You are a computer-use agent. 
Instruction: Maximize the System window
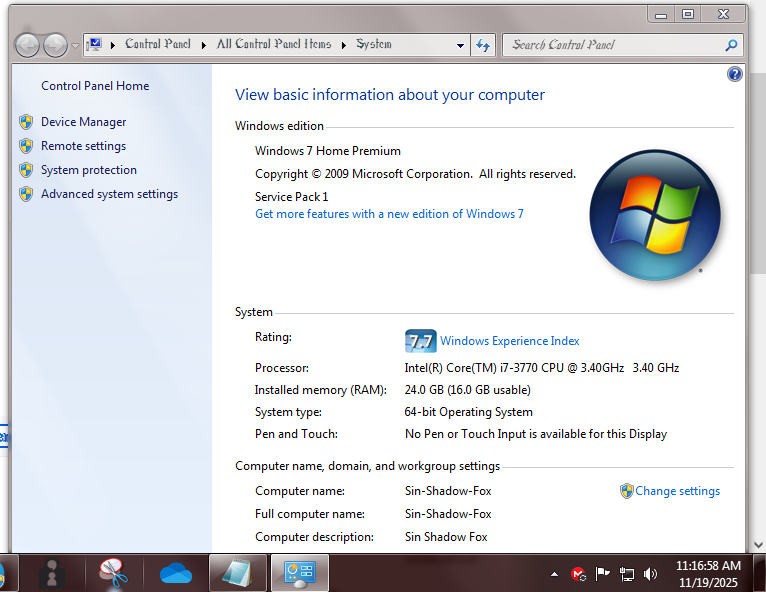coord(688,15)
